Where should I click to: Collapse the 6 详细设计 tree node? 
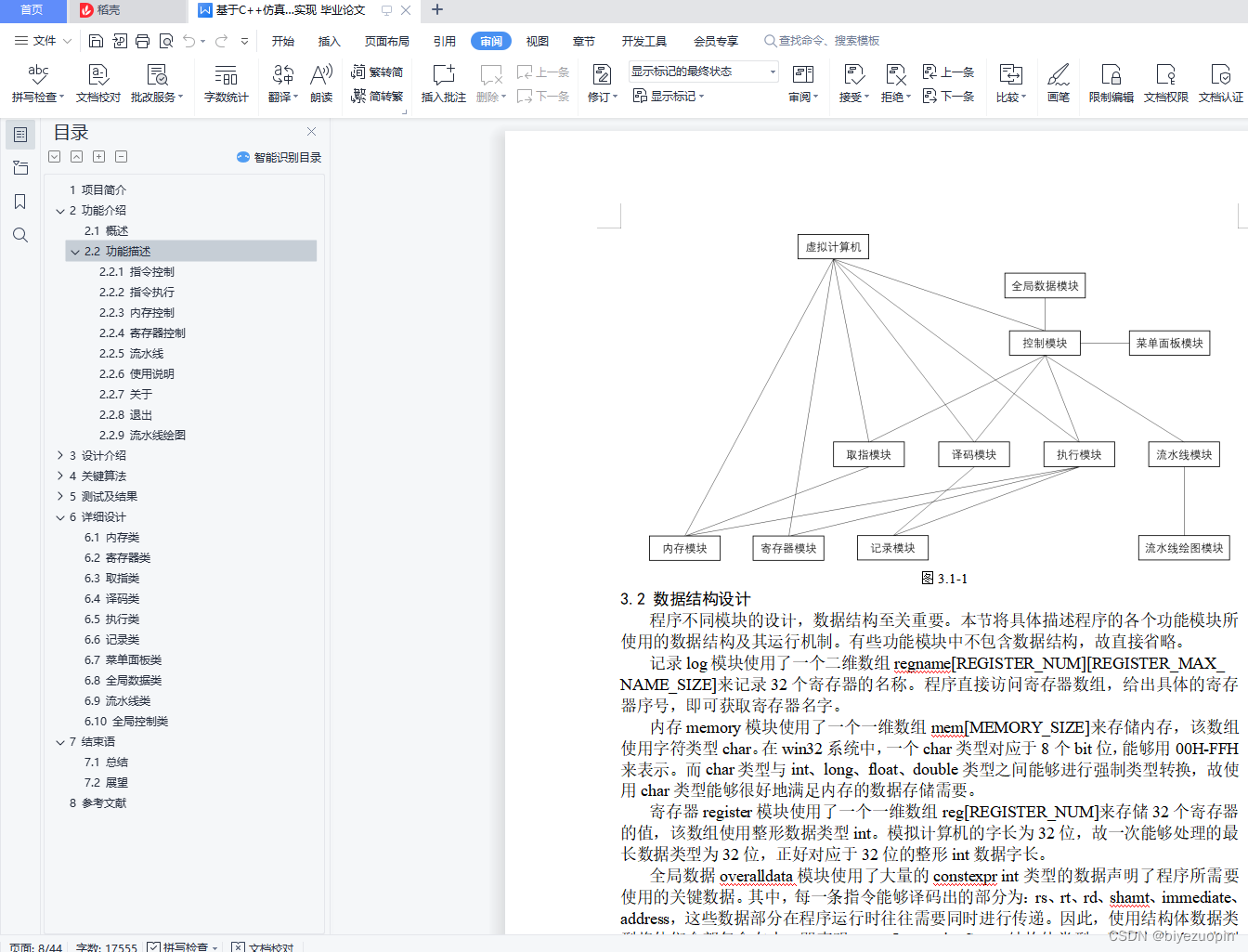[x=60, y=517]
